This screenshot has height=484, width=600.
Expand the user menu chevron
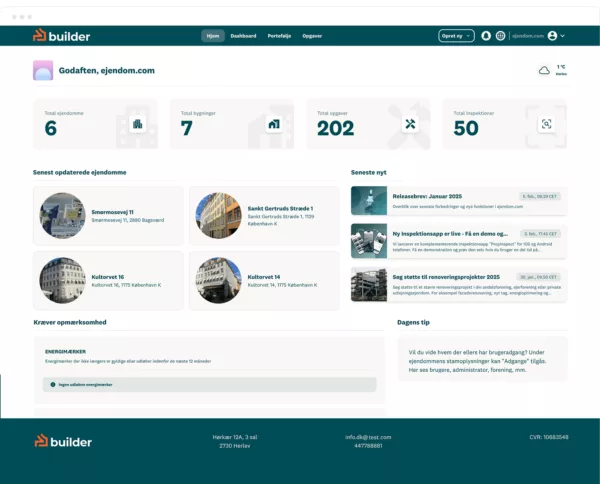(562, 36)
